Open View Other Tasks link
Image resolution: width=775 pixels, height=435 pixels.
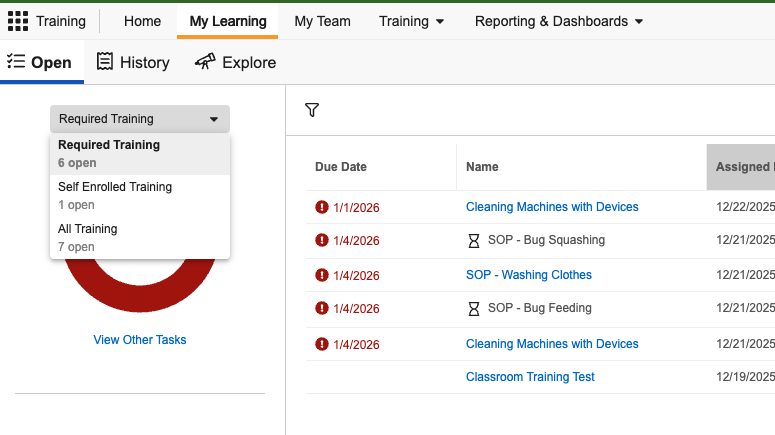tap(140, 340)
